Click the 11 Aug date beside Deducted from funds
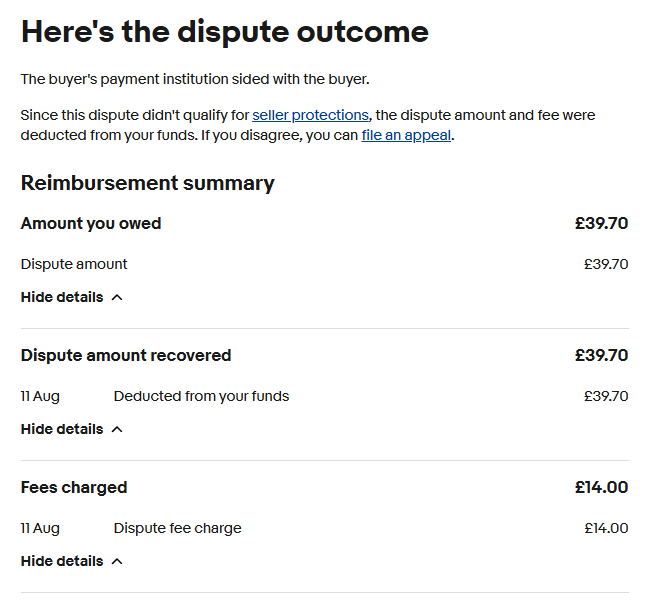Screen dimensions: 653x607 (40, 396)
